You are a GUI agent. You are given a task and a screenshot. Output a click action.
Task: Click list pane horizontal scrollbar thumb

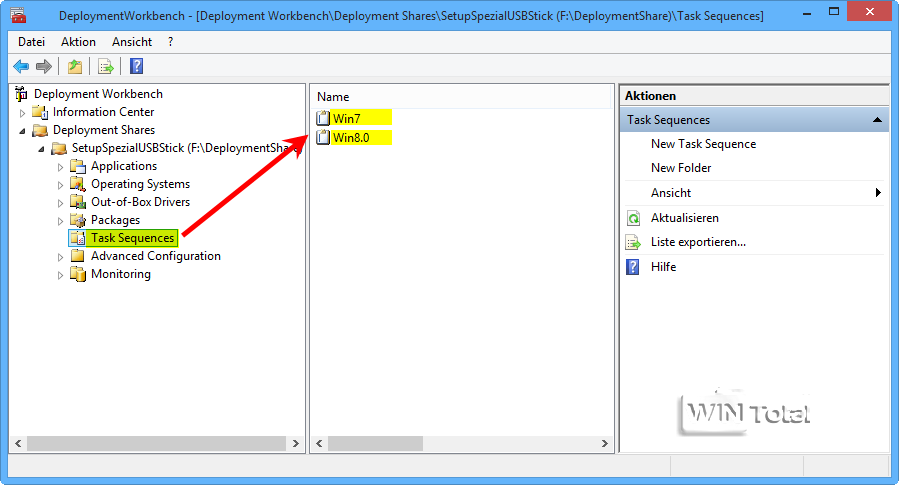pos(376,443)
